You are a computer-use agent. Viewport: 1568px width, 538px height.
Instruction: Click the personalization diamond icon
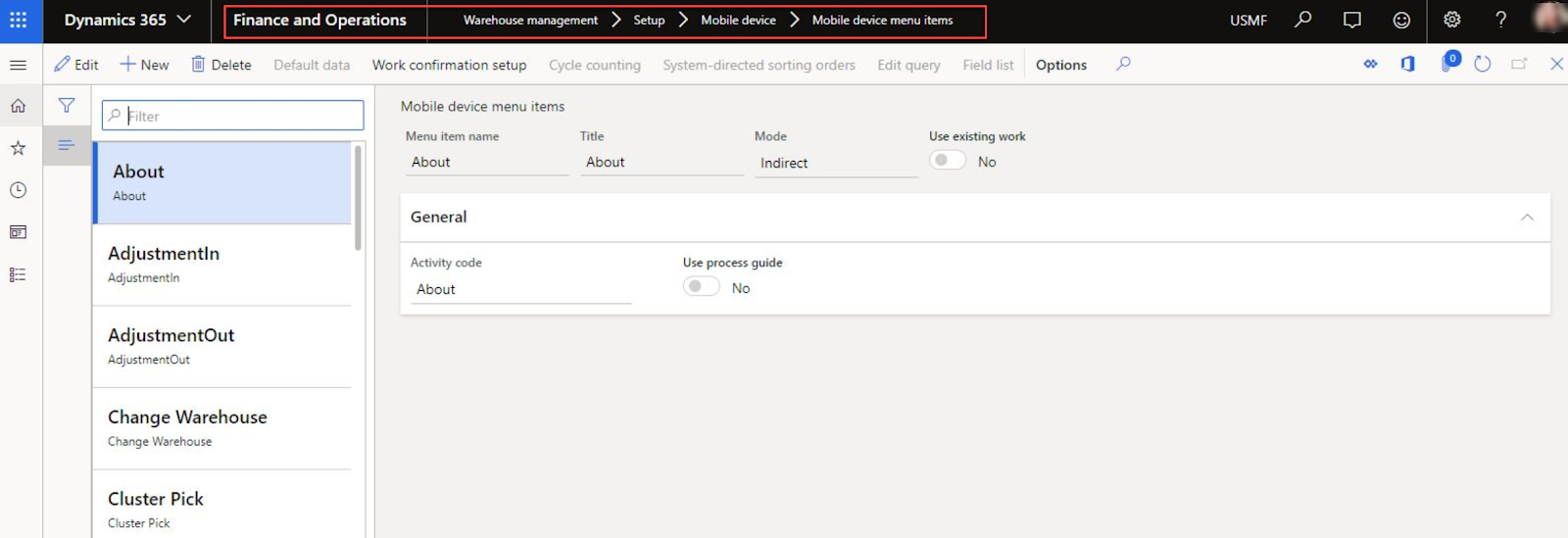[1370, 64]
